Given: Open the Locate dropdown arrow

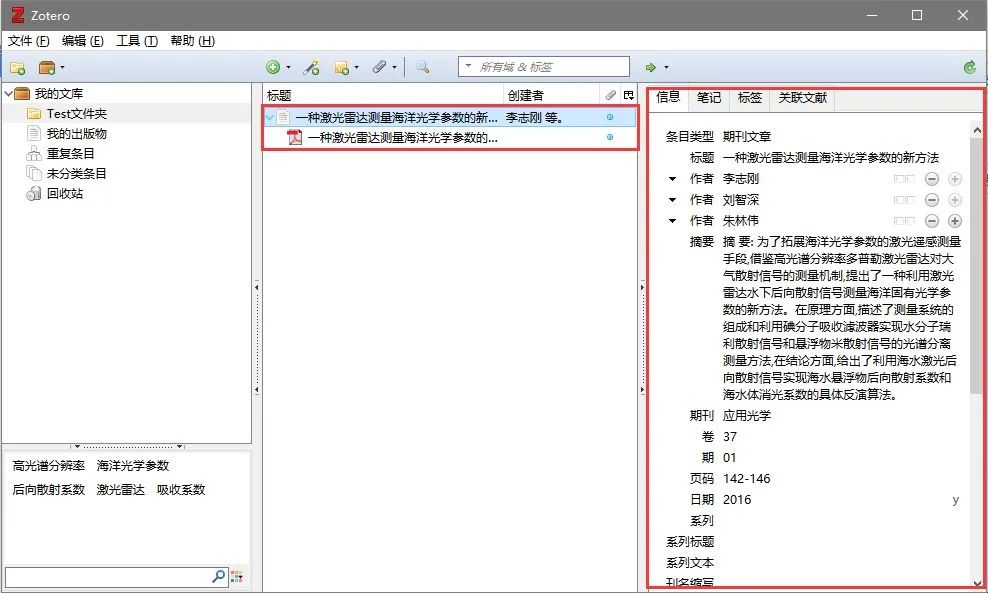Looking at the screenshot, I should [x=666, y=67].
